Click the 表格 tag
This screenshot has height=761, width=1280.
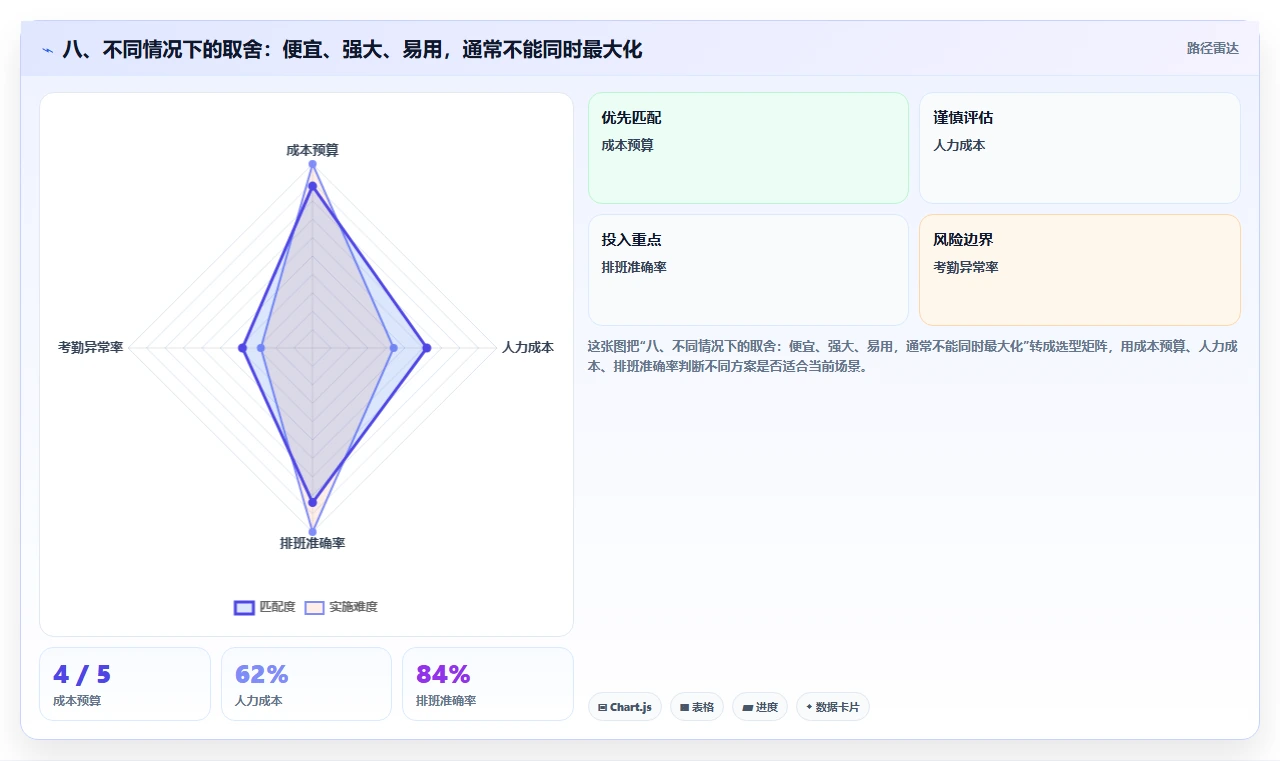[697, 707]
